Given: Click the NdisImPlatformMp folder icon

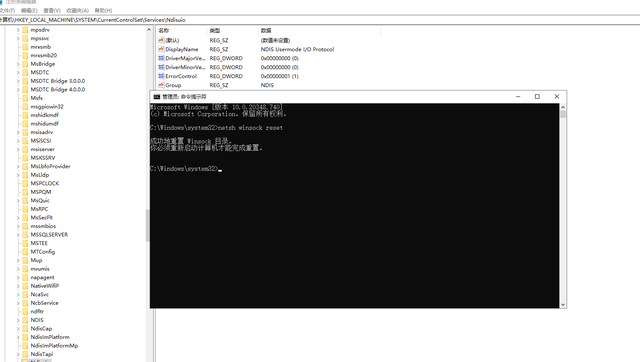Looking at the screenshot, I should (25, 345).
